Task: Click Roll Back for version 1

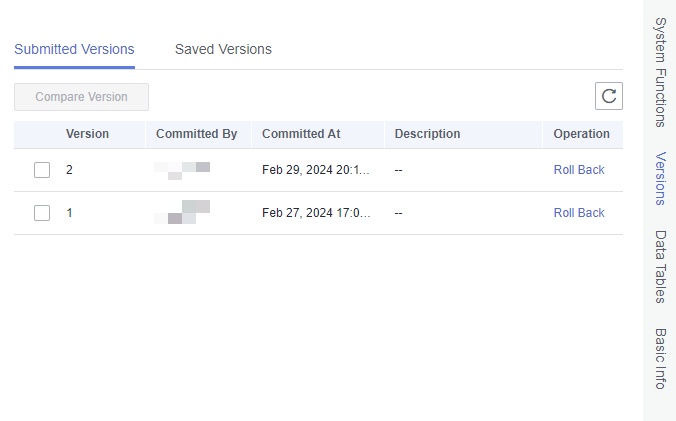Action: (579, 213)
